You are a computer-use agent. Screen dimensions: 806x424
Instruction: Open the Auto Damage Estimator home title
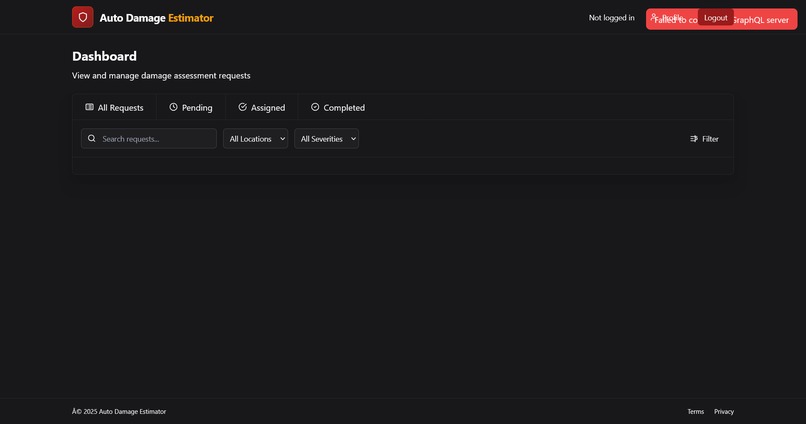(x=156, y=18)
